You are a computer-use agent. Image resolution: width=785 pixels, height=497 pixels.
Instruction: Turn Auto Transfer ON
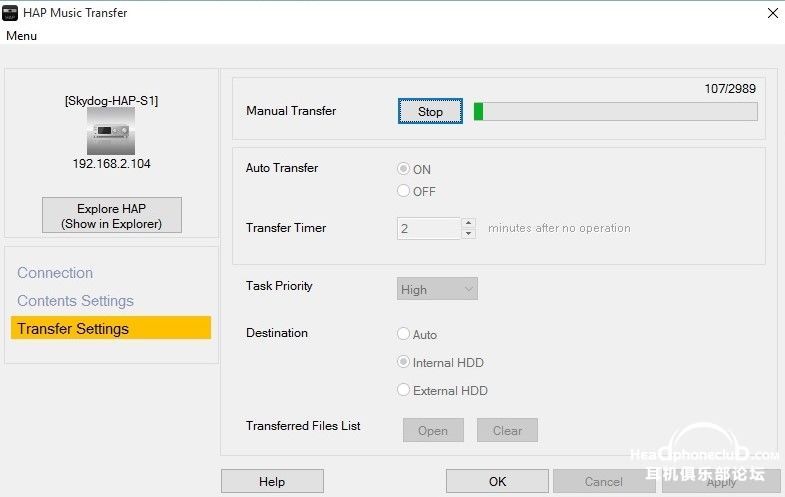pos(403,169)
